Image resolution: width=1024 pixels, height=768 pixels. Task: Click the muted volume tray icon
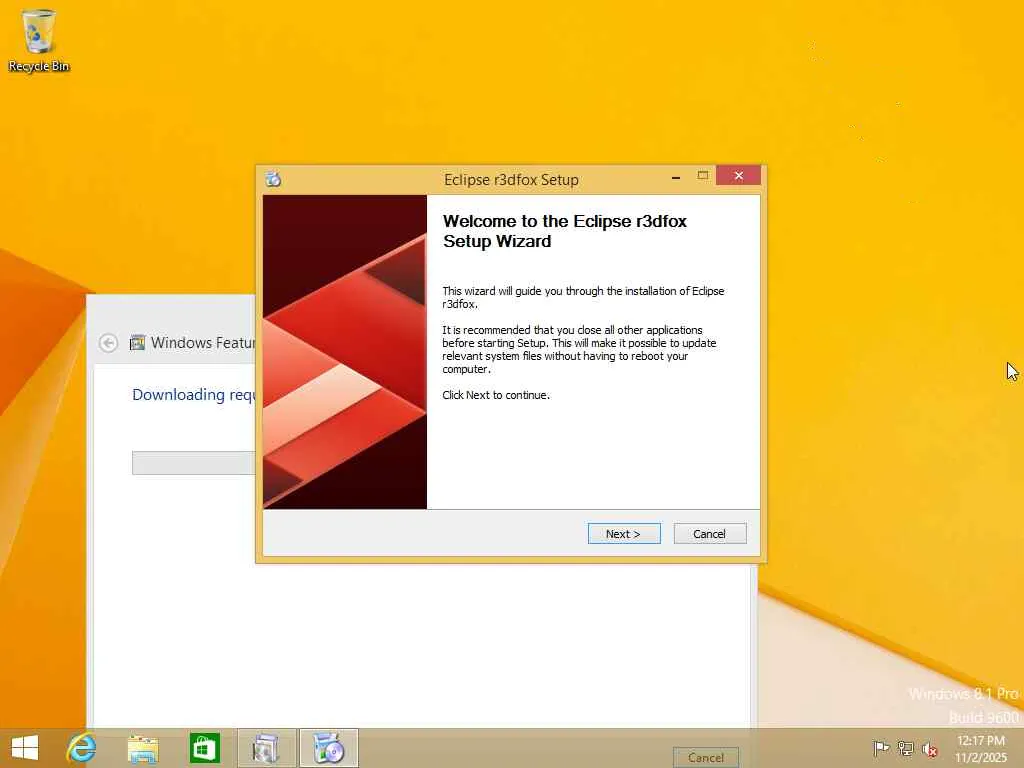point(929,749)
